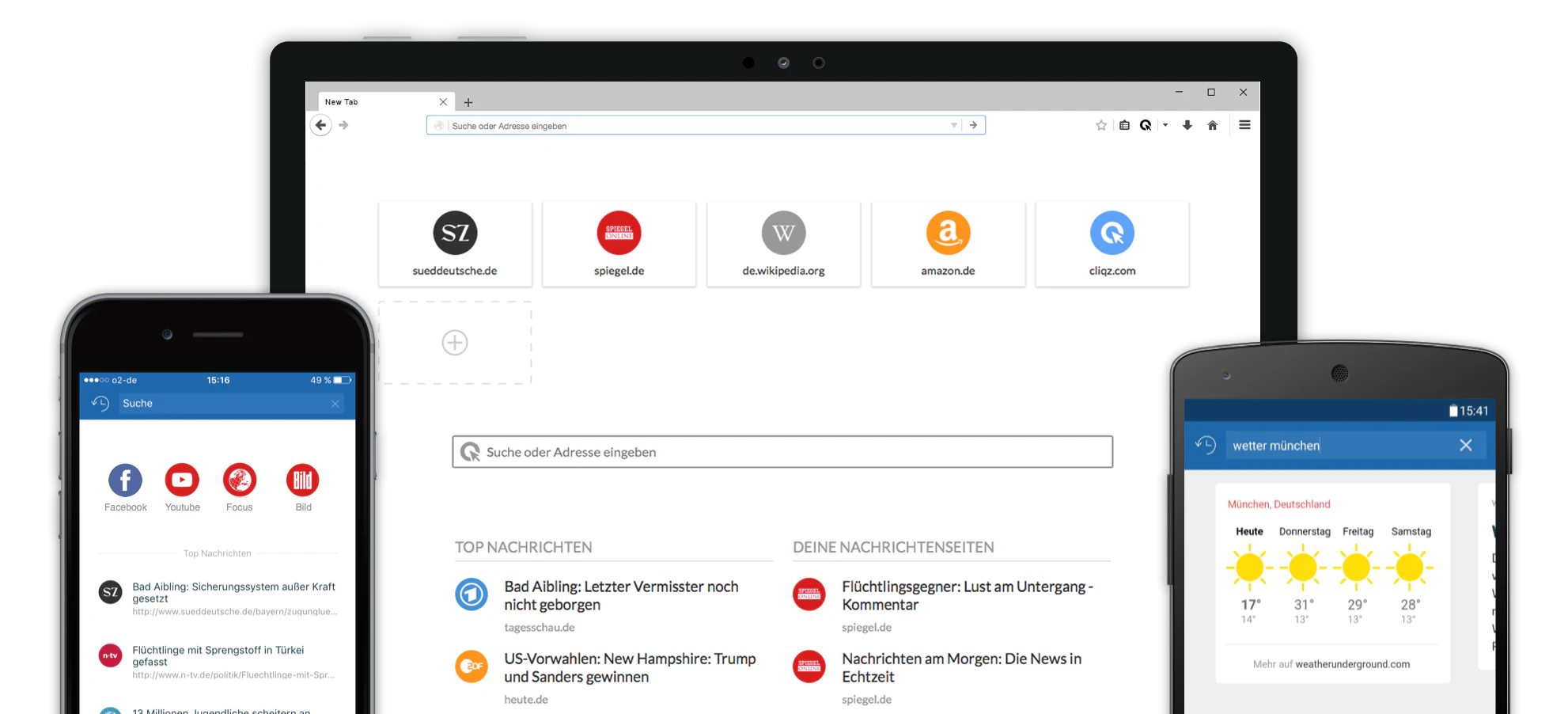Open the cliqz.com speed dial tile
The width and height of the screenshot is (1568, 714).
[1112, 244]
